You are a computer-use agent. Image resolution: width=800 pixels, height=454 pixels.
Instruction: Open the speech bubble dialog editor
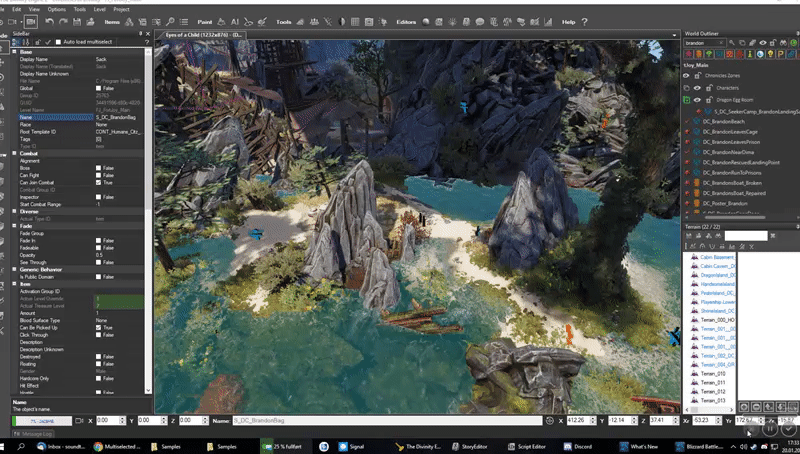pos(480,22)
